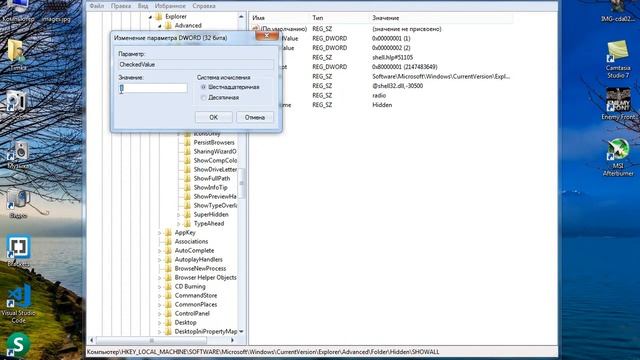Confirm the DWORD dialog with OK

click(x=213, y=117)
